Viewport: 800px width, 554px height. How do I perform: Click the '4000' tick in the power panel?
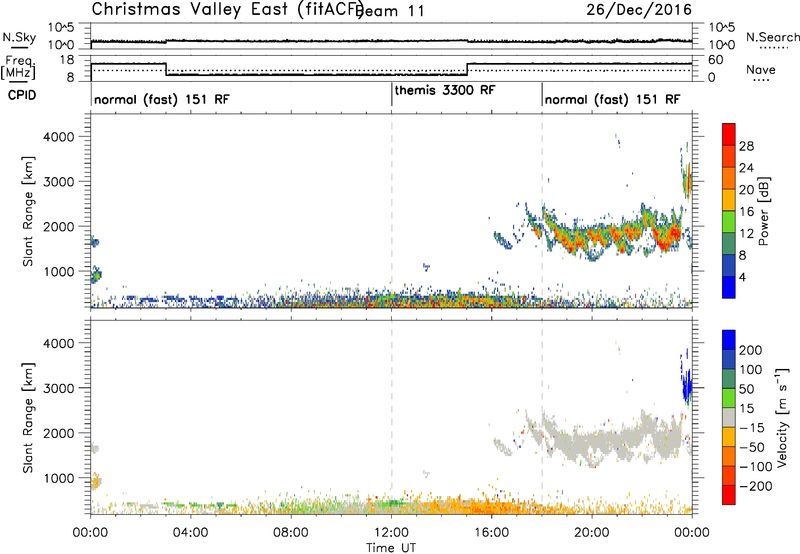[58, 137]
